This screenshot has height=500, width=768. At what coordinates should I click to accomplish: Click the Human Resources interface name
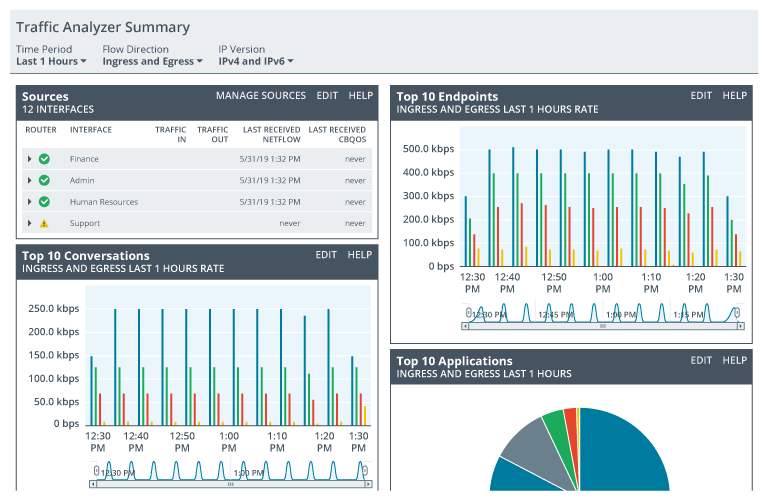coord(104,202)
